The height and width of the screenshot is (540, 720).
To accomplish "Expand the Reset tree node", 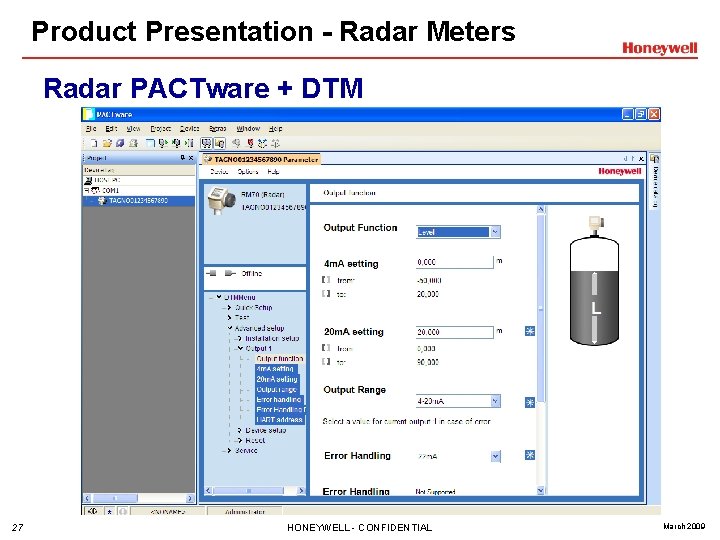I will (239, 440).
